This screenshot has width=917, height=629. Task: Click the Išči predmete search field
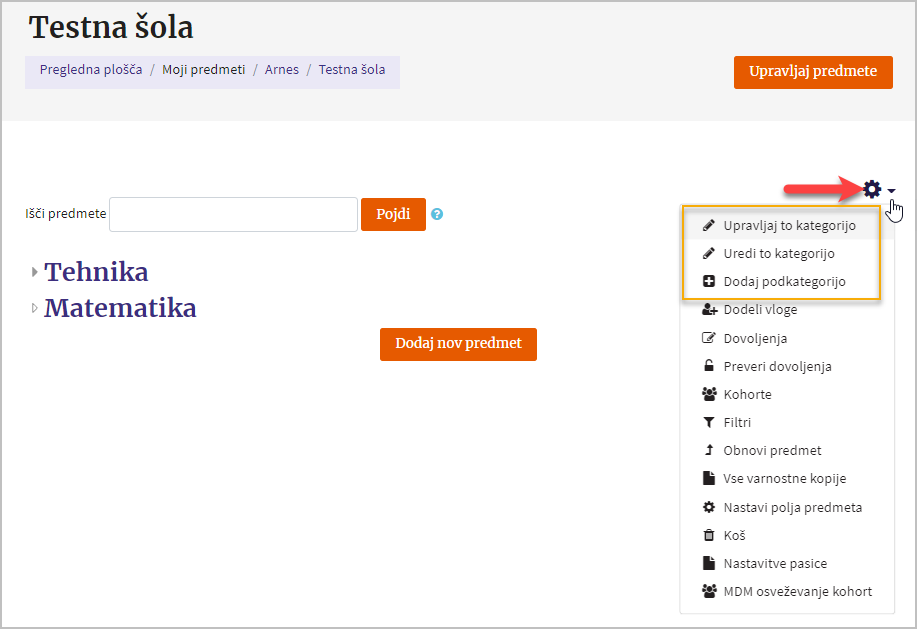(233, 214)
